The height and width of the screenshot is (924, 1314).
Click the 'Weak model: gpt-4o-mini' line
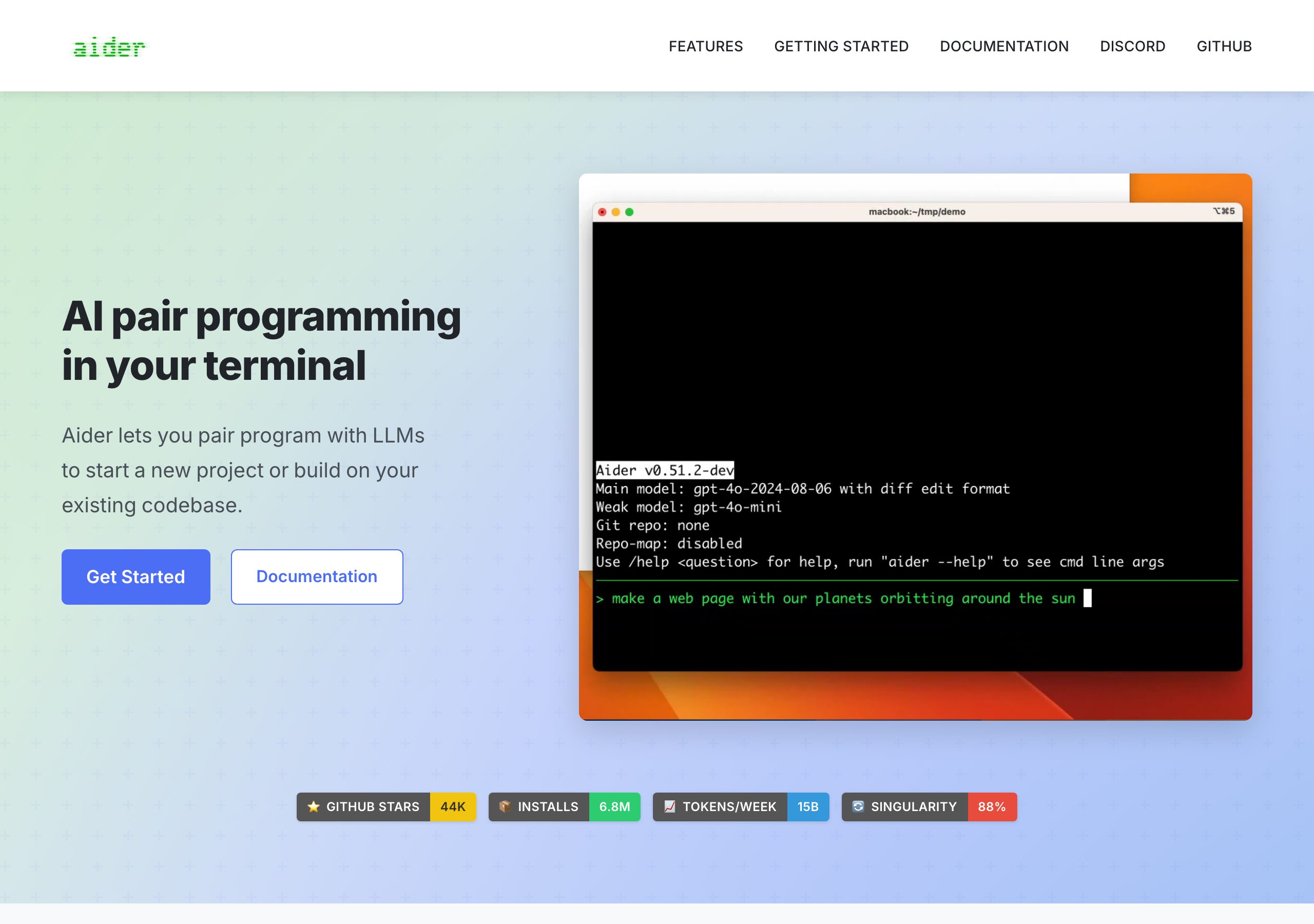click(x=688, y=507)
